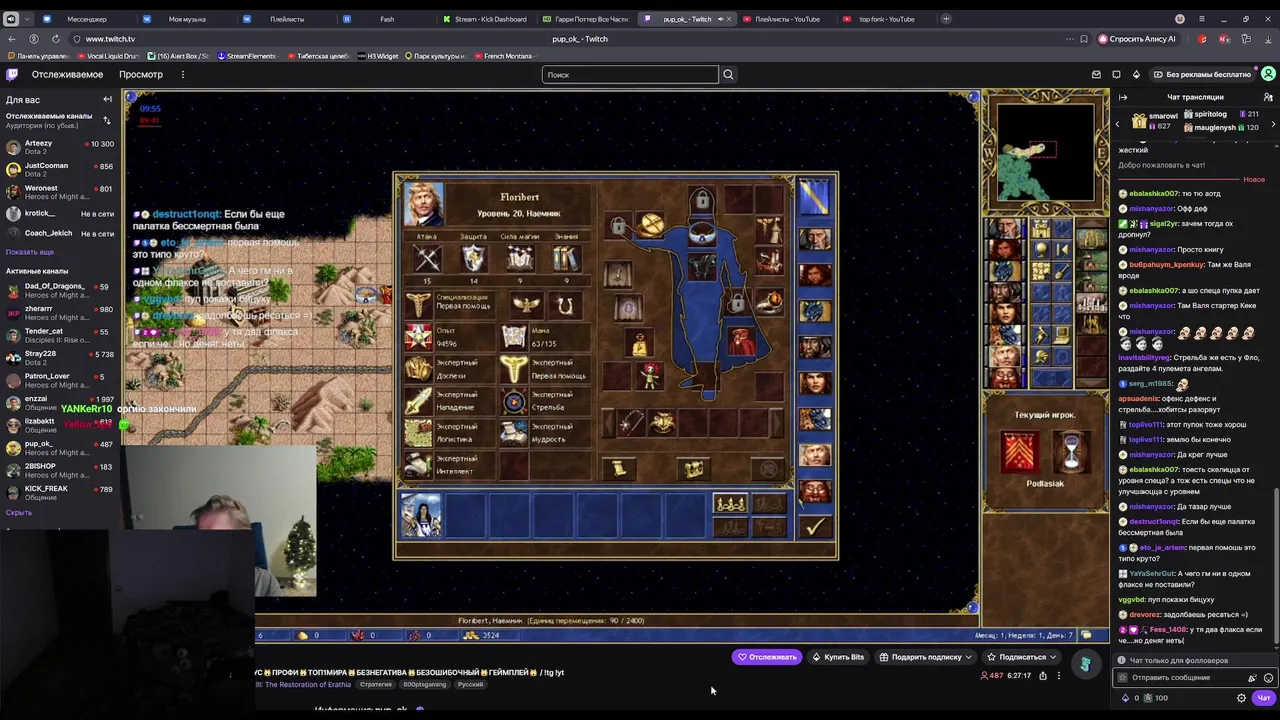Image resolution: width=1280 pixels, height=720 pixels.
Task: Click the voodoo doll artifact slot
Action: (x=651, y=375)
